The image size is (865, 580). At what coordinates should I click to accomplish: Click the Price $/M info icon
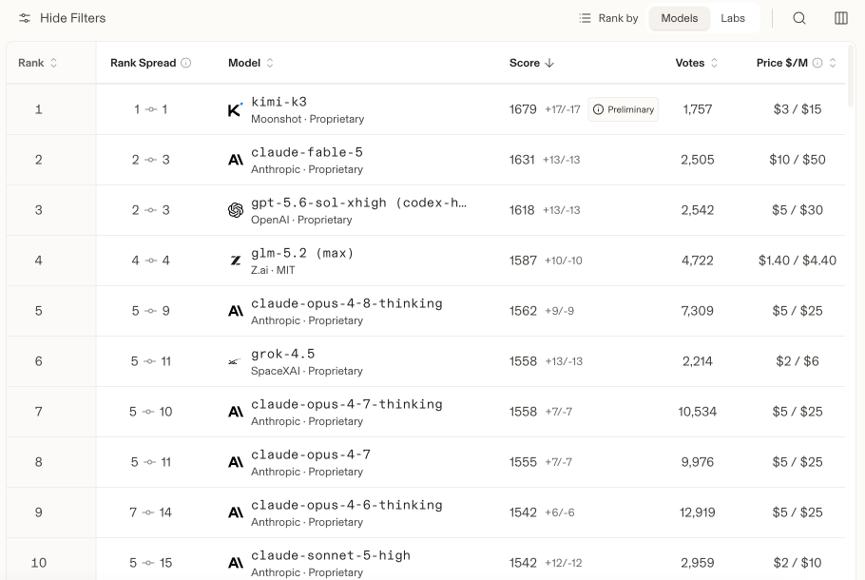click(x=818, y=63)
